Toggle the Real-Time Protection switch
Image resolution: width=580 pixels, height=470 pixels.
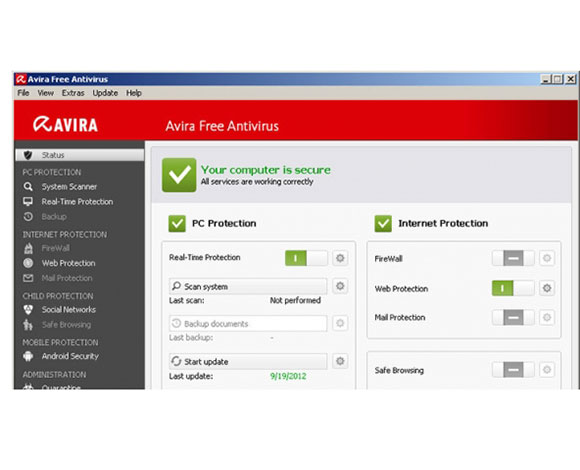(306, 258)
